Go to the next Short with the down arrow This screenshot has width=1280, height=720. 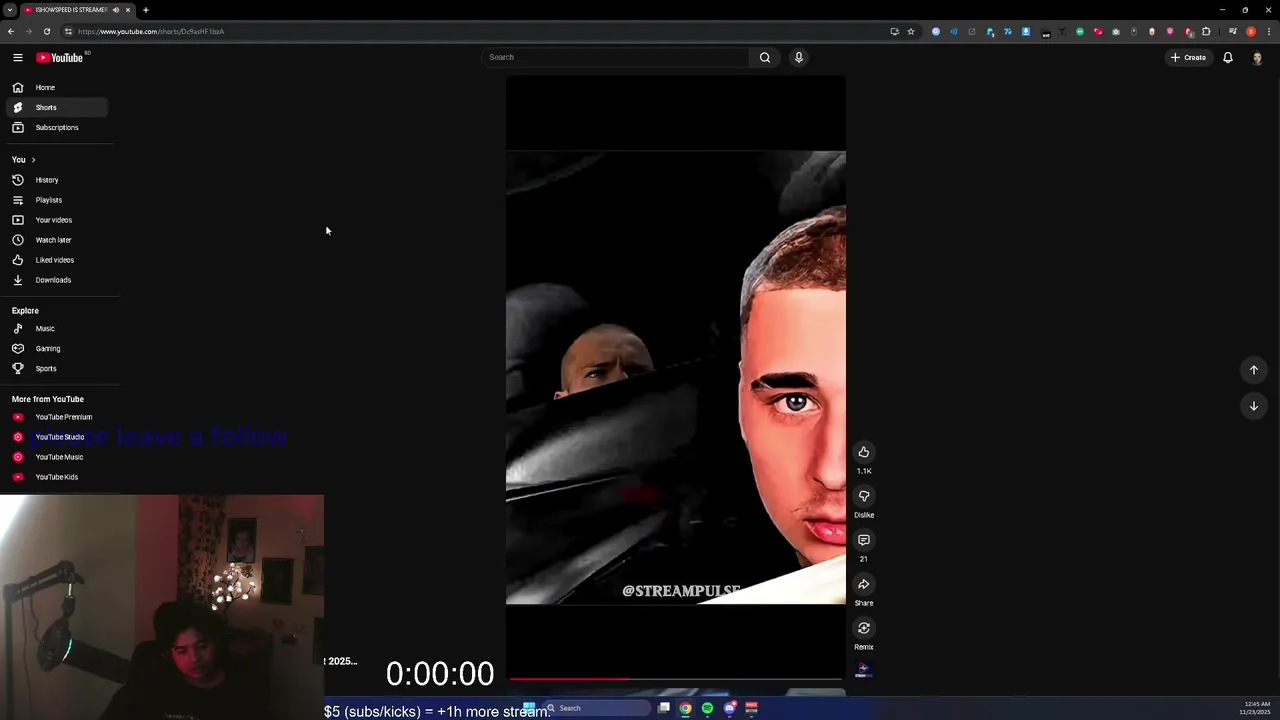point(1254,406)
